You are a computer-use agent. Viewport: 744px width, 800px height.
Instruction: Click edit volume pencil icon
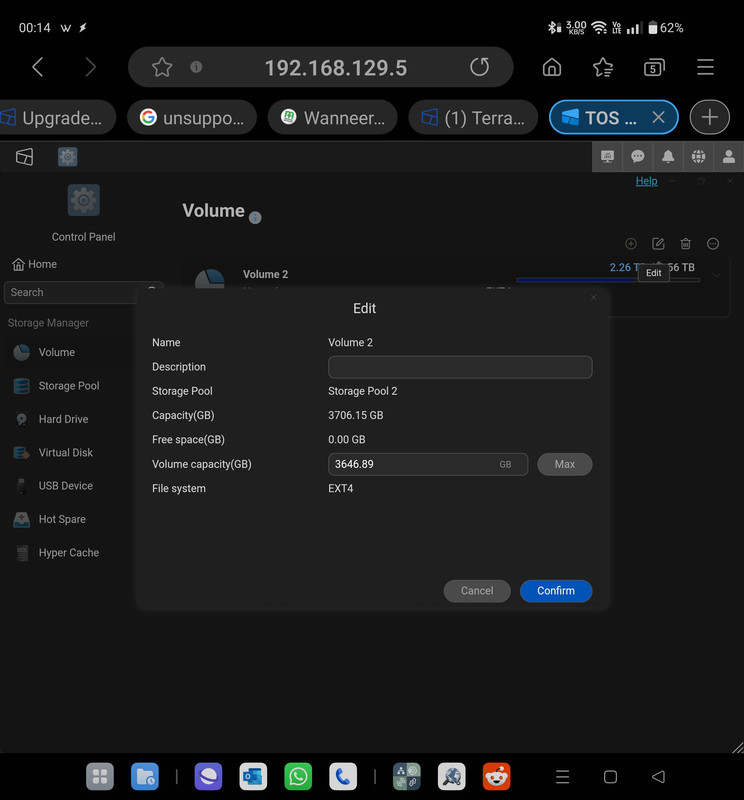(658, 244)
